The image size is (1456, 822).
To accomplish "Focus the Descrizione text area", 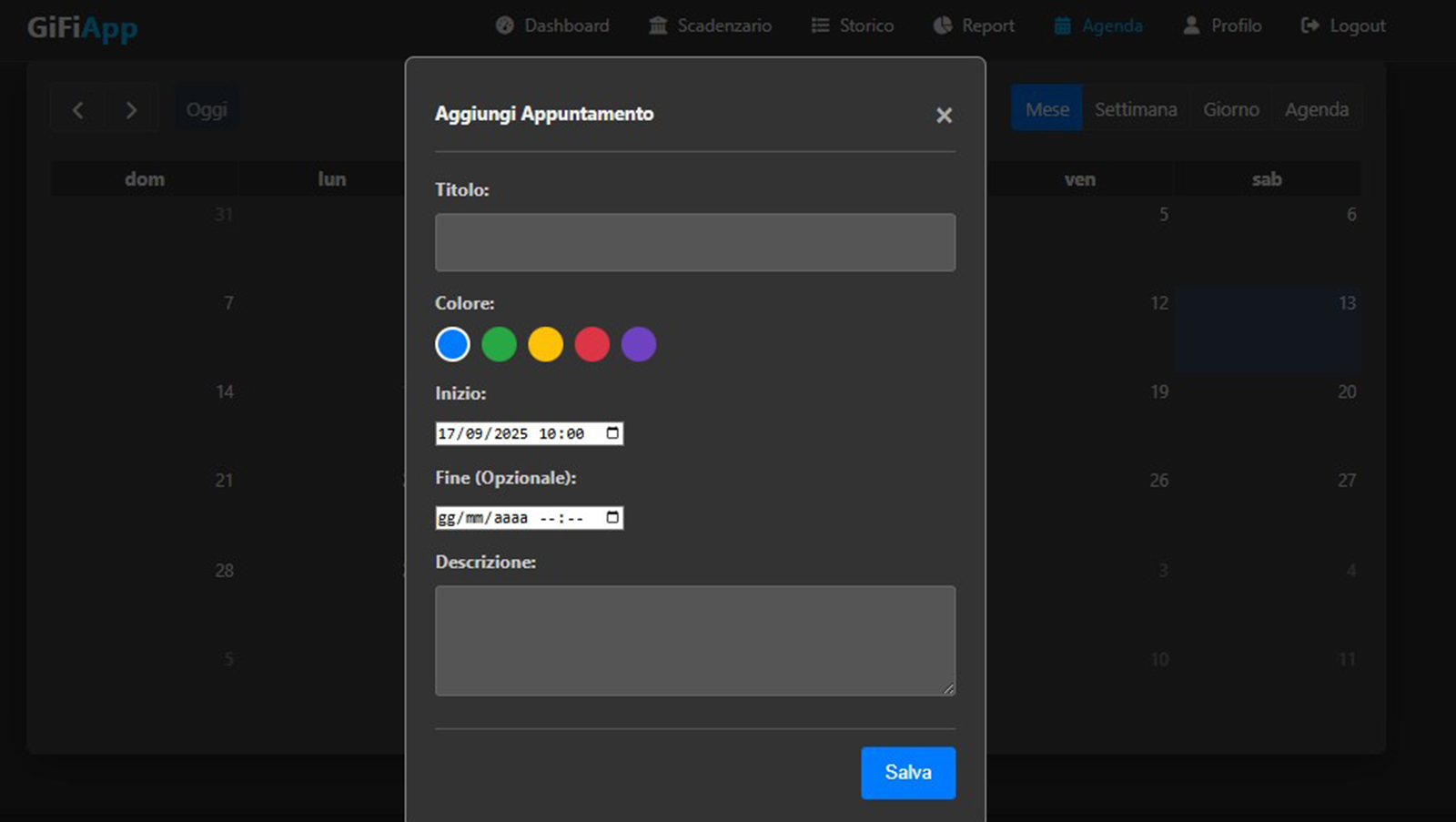I will 695,641.
